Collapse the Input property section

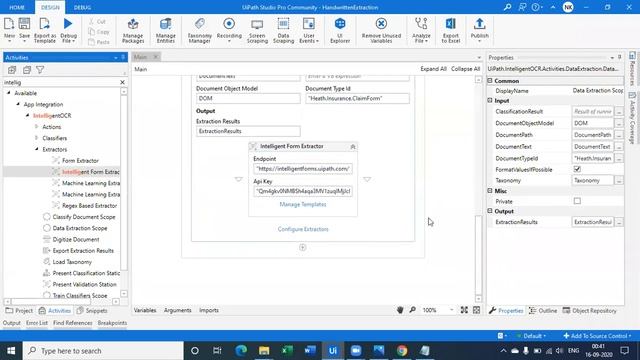tap(490, 100)
